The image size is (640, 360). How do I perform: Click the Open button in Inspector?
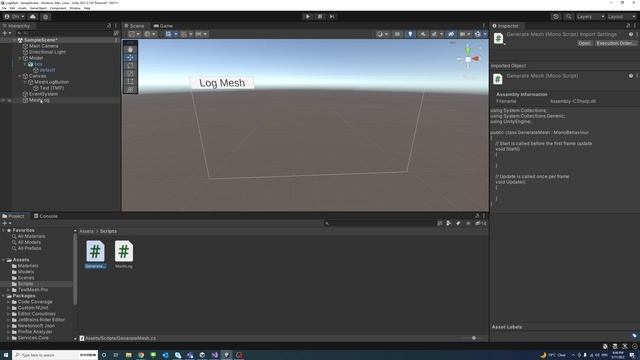coord(584,43)
